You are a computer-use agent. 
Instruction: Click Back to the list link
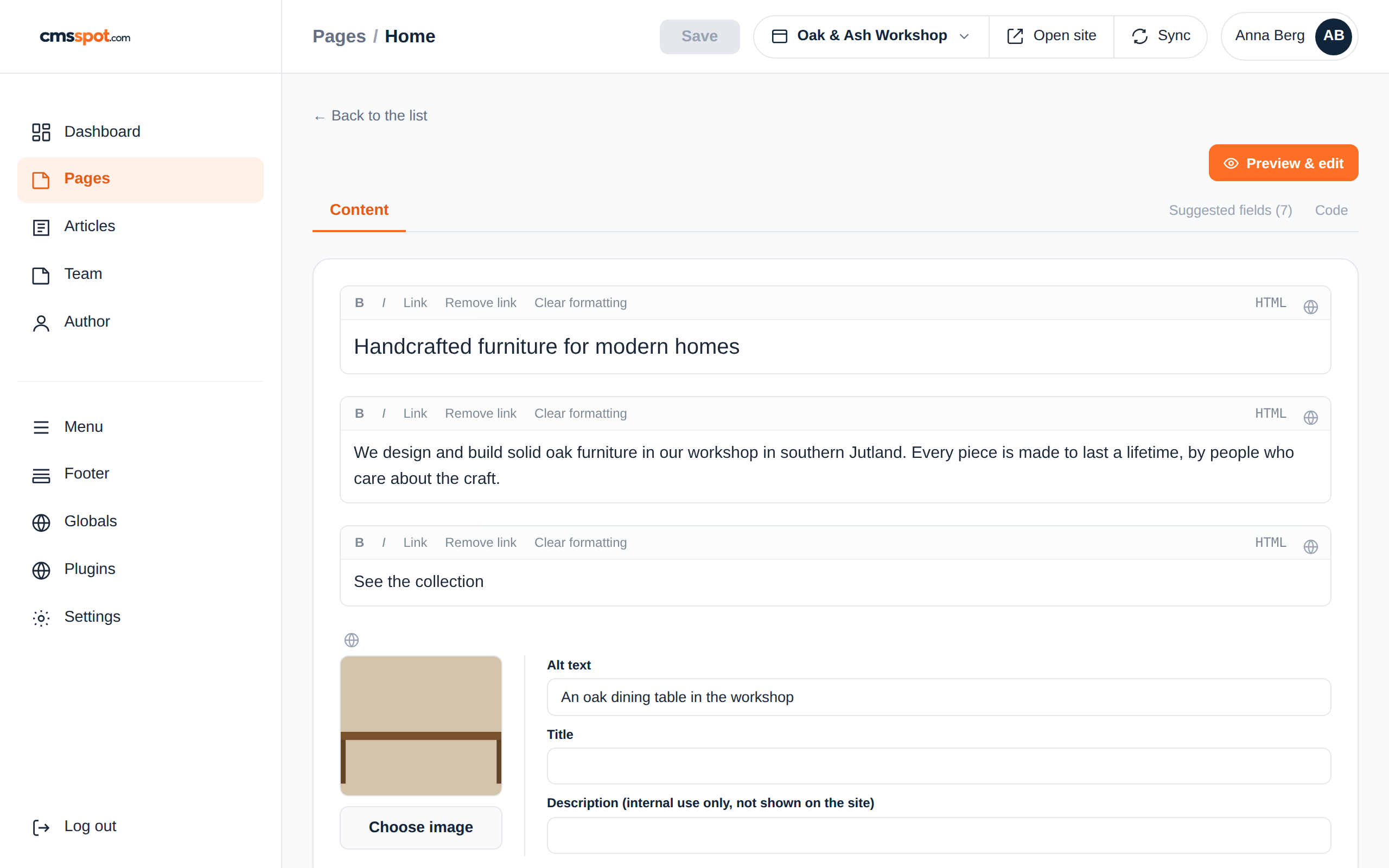(x=370, y=116)
